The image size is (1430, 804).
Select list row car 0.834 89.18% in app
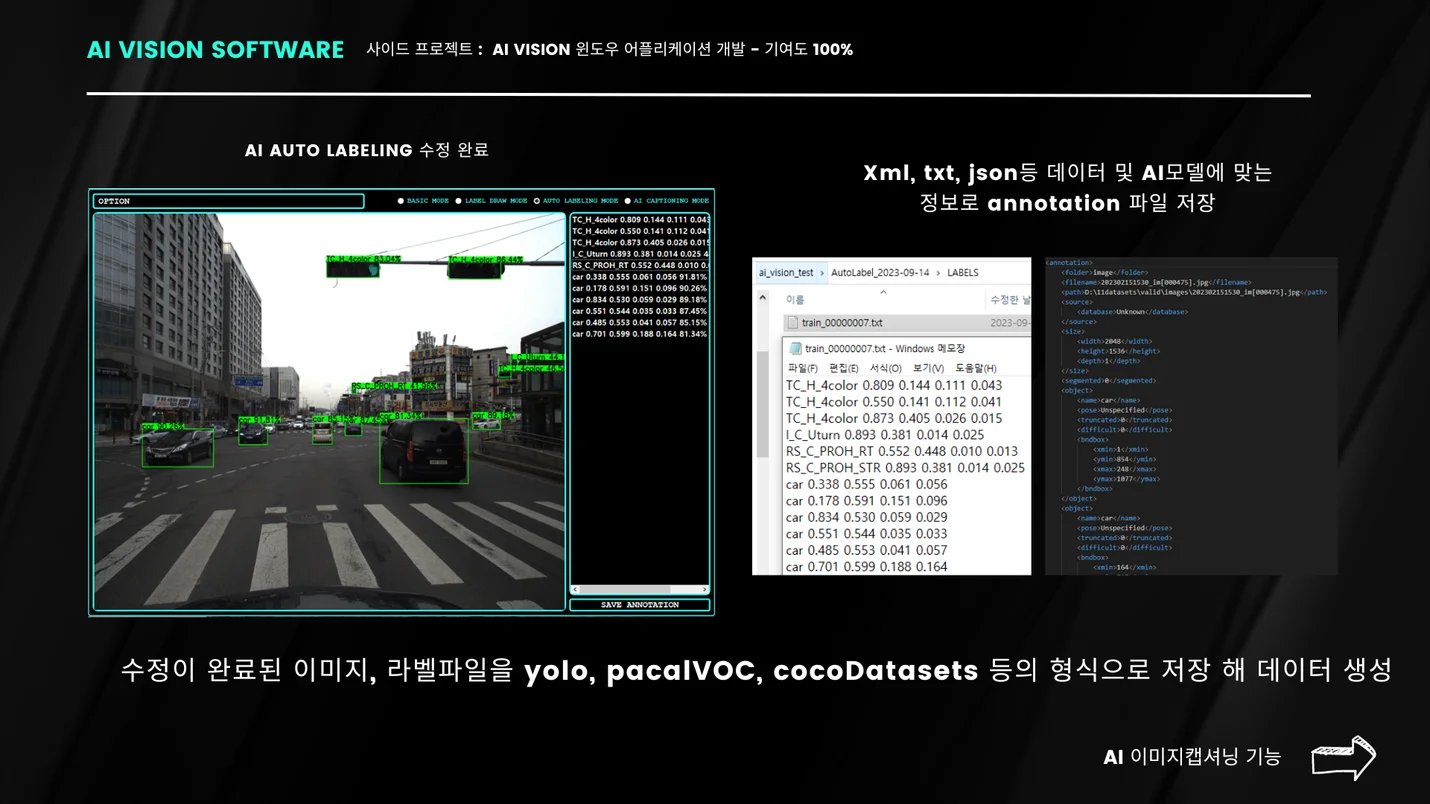click(x=640, y=299)
